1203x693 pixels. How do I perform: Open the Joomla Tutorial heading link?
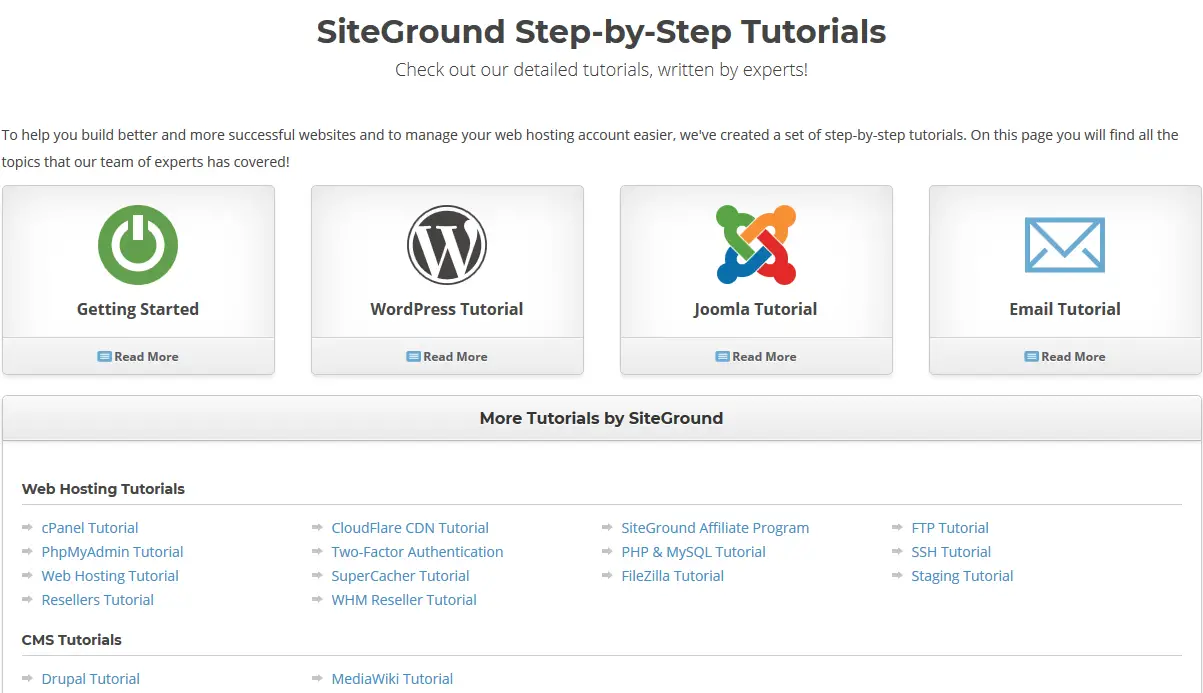coord(756,309)
